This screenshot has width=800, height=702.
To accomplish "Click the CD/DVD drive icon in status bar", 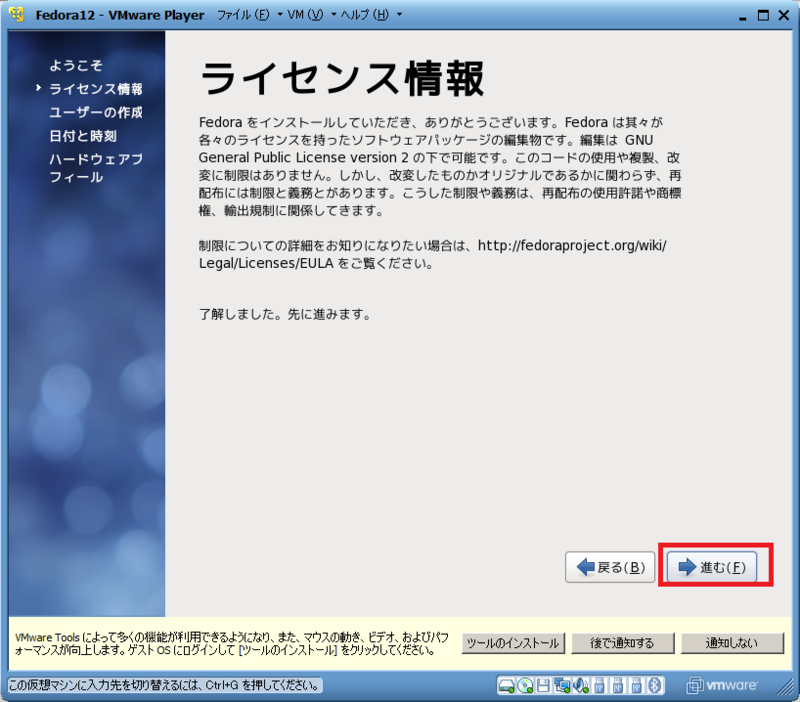I will (525, 686).
